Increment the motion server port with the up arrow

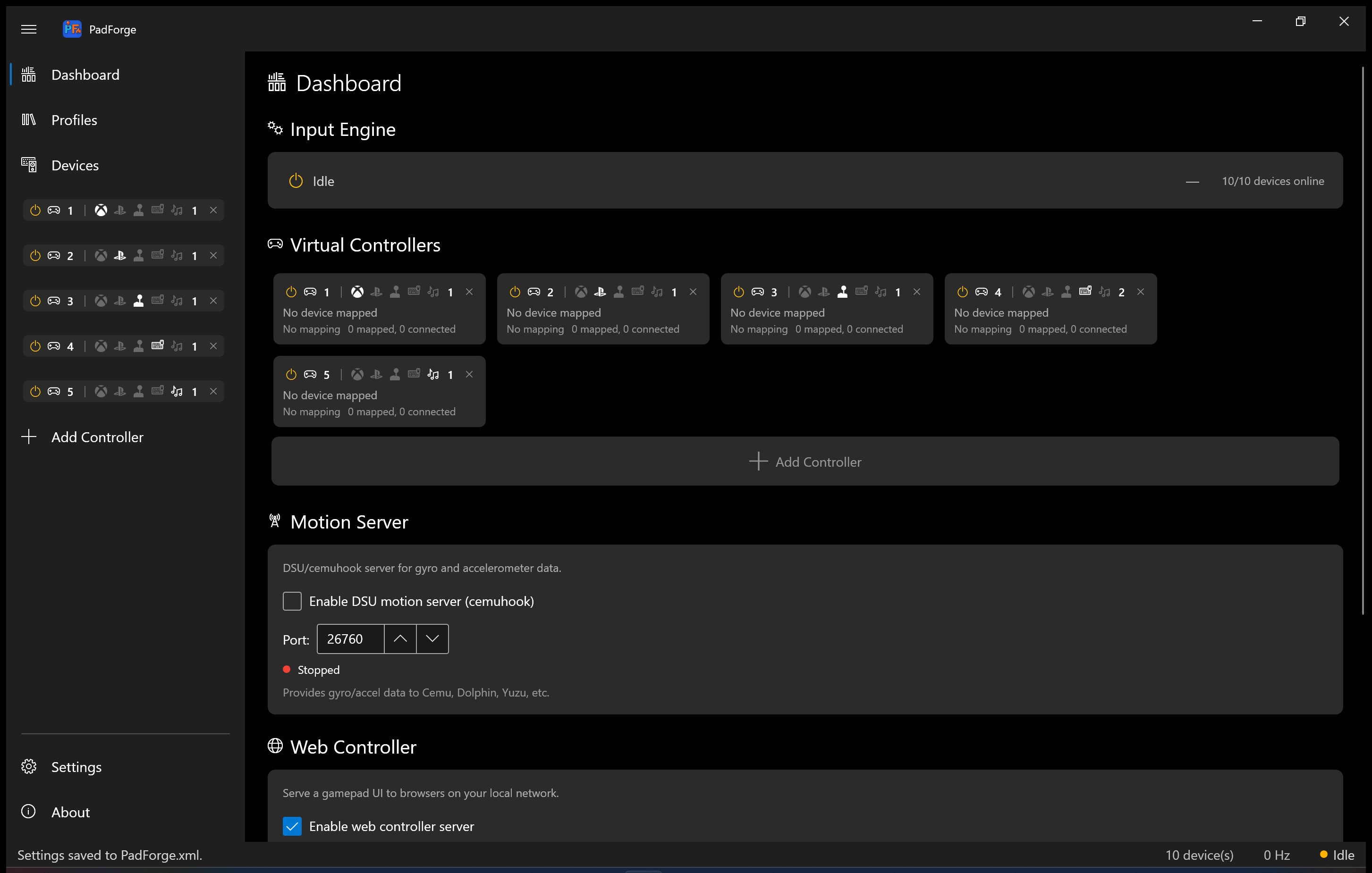click(x=399, y=639)
